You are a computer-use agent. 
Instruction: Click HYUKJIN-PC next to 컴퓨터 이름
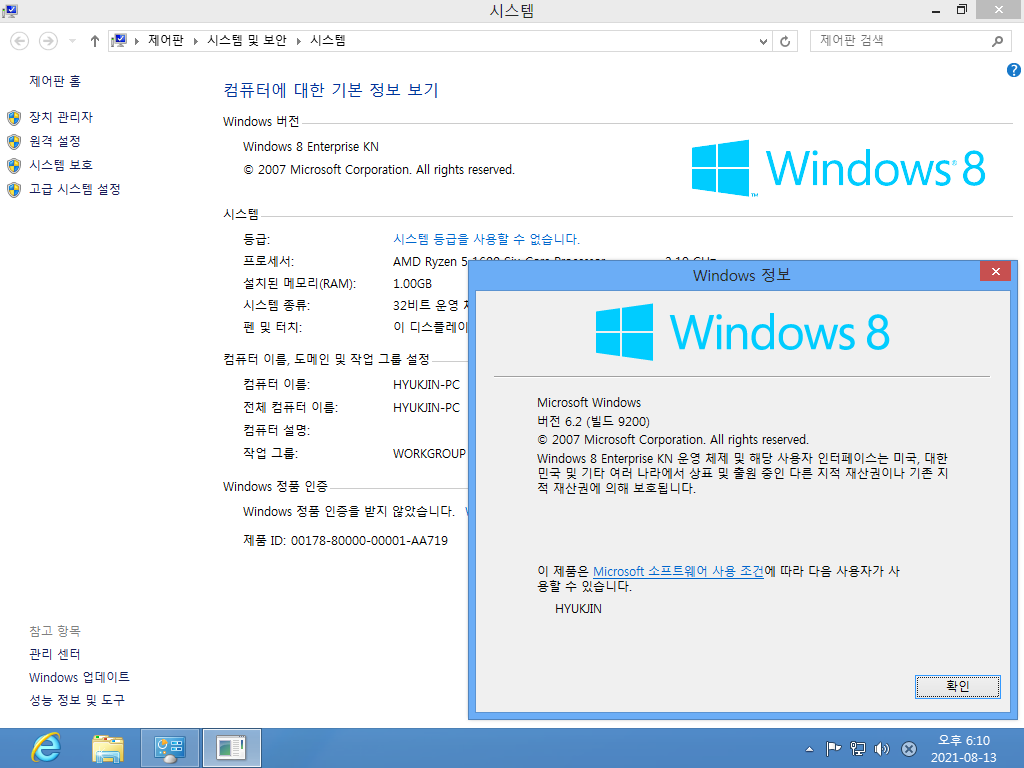point(426,385)
